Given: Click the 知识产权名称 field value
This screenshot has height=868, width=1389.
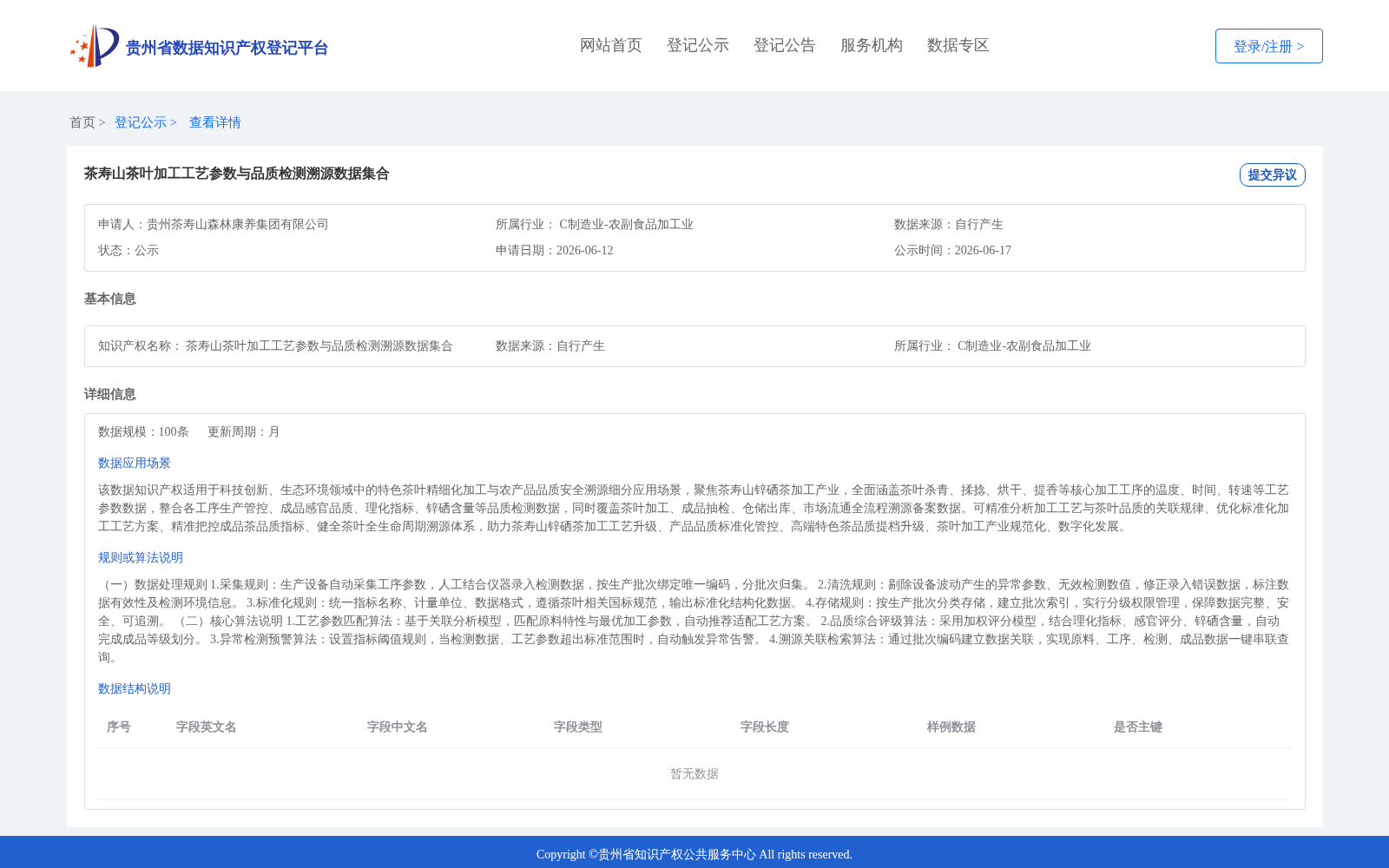Looking at the screenshot, I should pos(319,345).
